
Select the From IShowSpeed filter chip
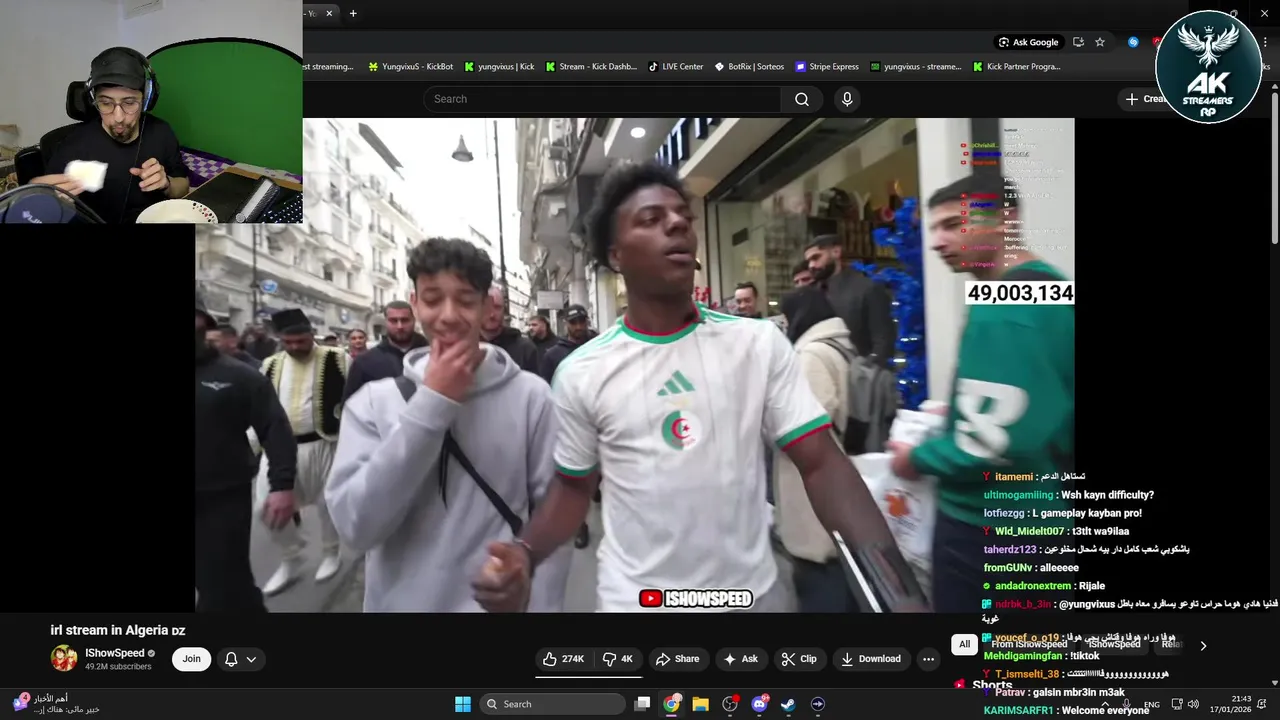tap(1028, 645)
